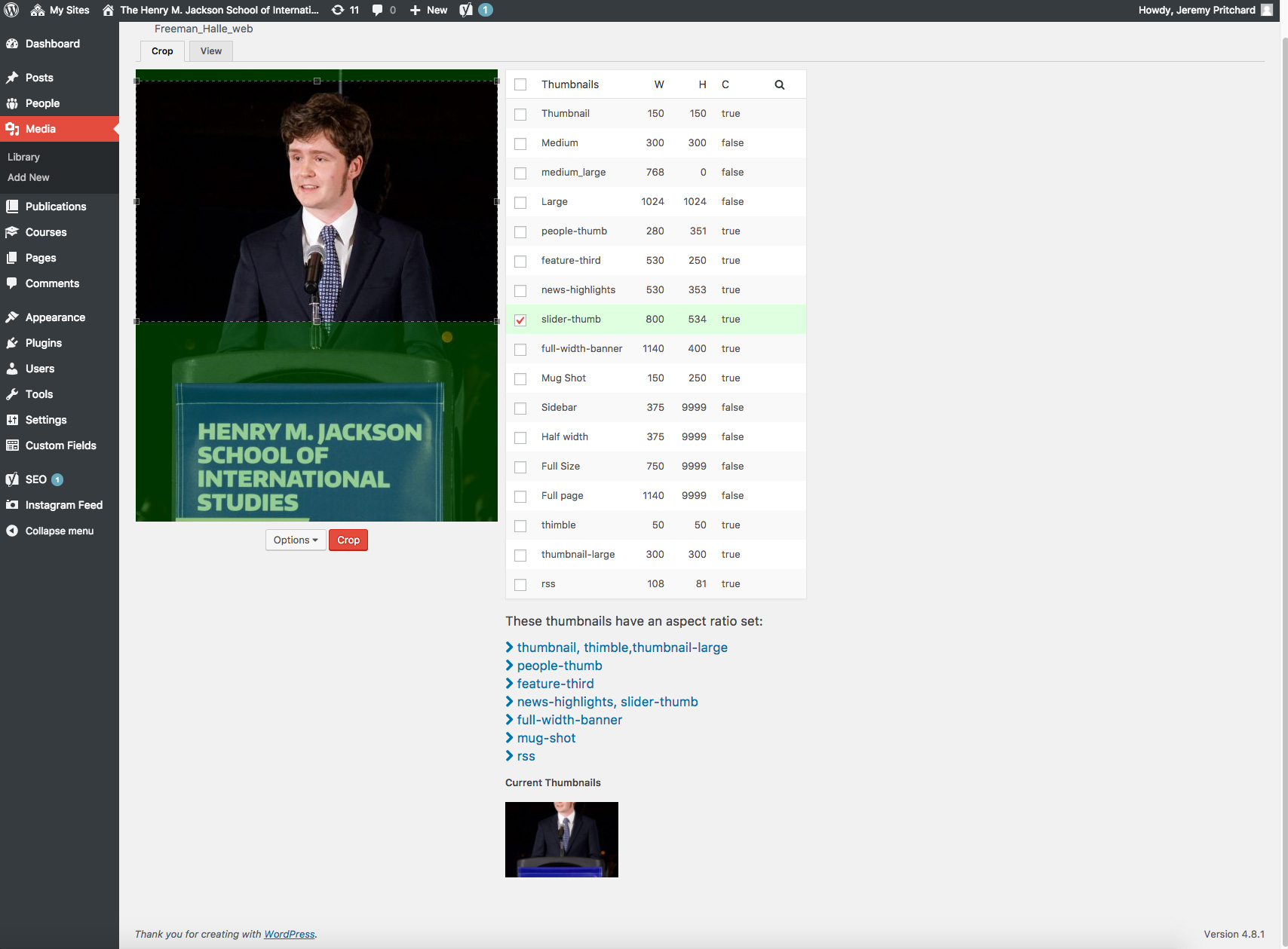Select the Crop tab
The height and width of the screenshot is (949, 1288).
[162, 51]
